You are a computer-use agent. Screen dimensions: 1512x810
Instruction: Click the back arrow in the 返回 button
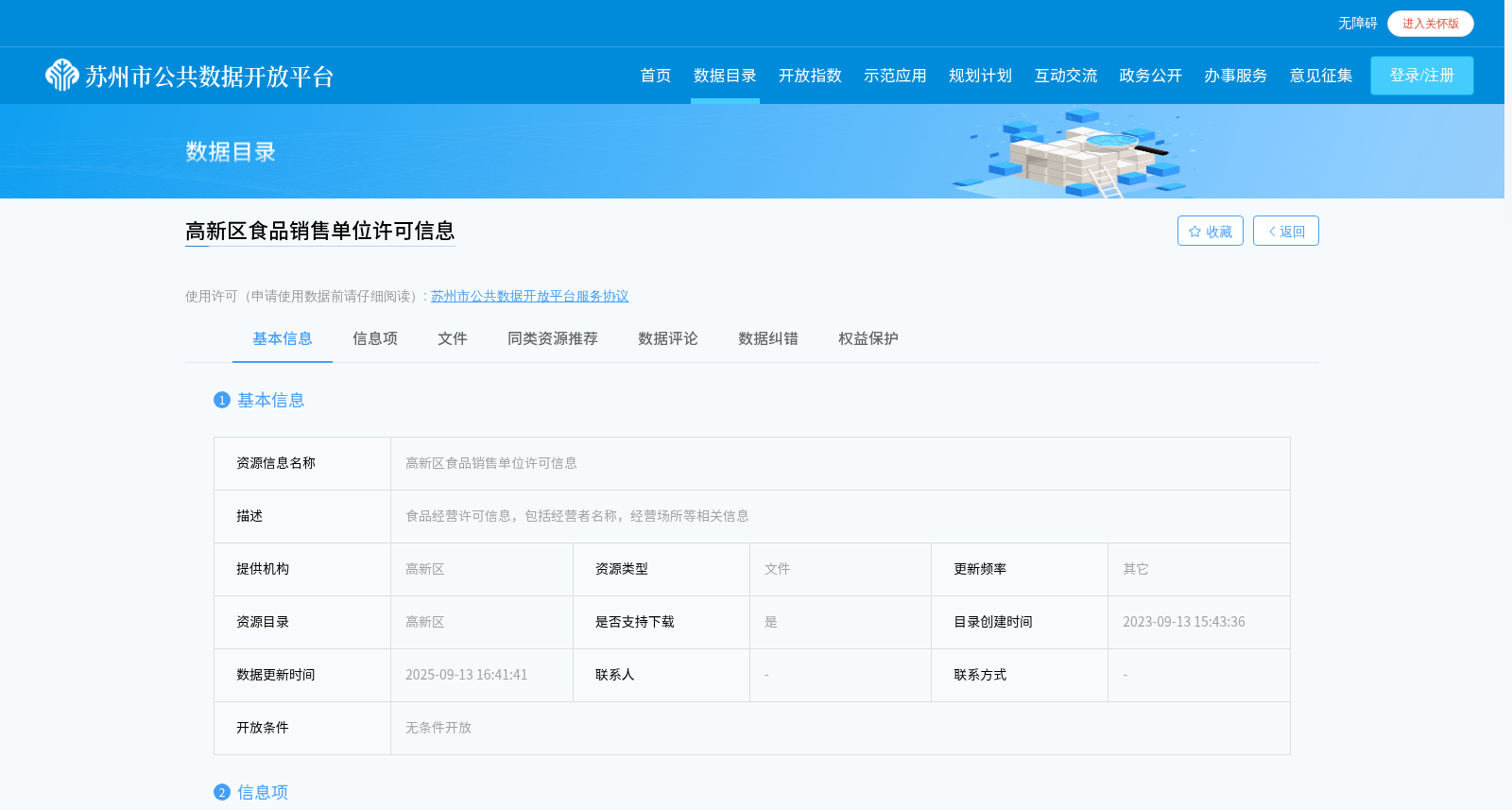tap(1272, 232)
